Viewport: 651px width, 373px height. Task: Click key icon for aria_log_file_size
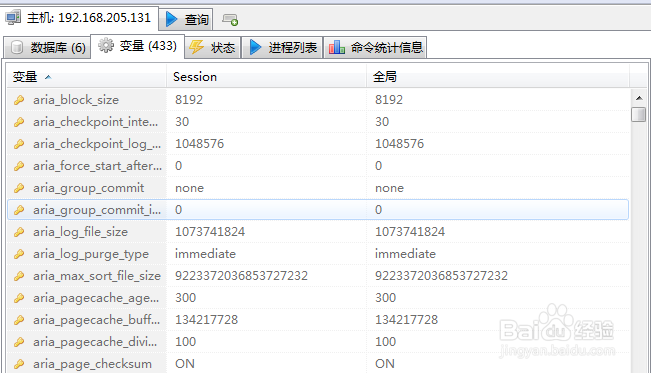pos(19,232)
